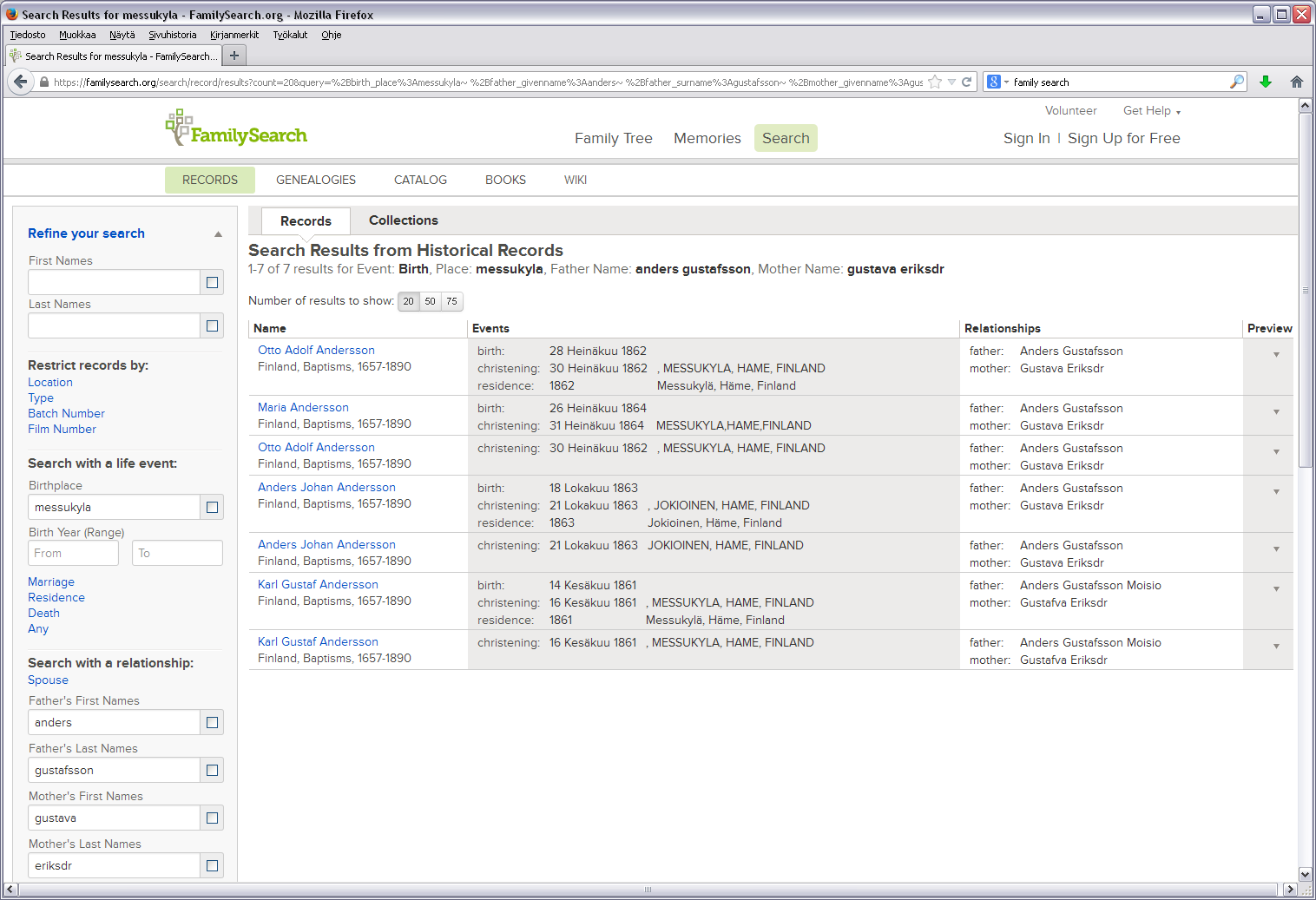This screenshot has width=1316, height=900.
Task: Click the horizontal scrollbar right arrow
Action: point(1290,890)
